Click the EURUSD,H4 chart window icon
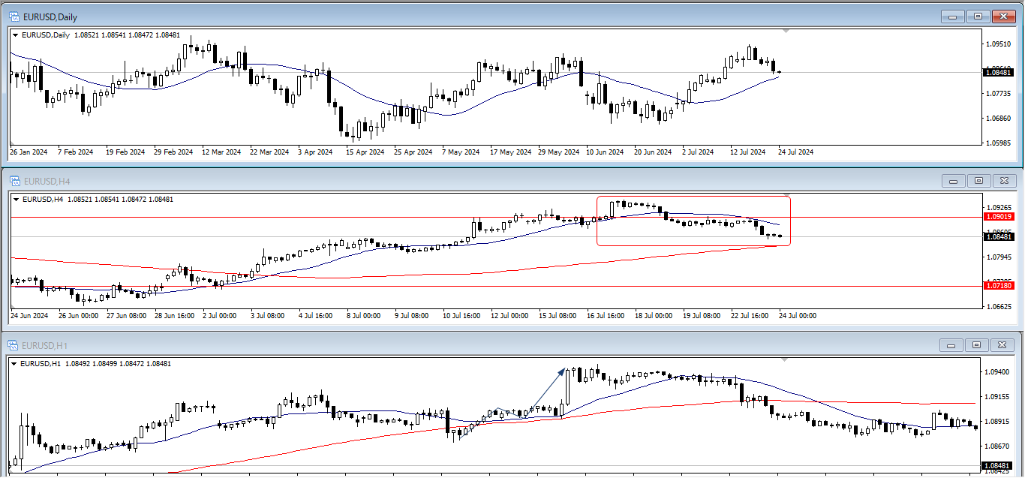This screenshot has height=478, width=1025. point(15,180)
